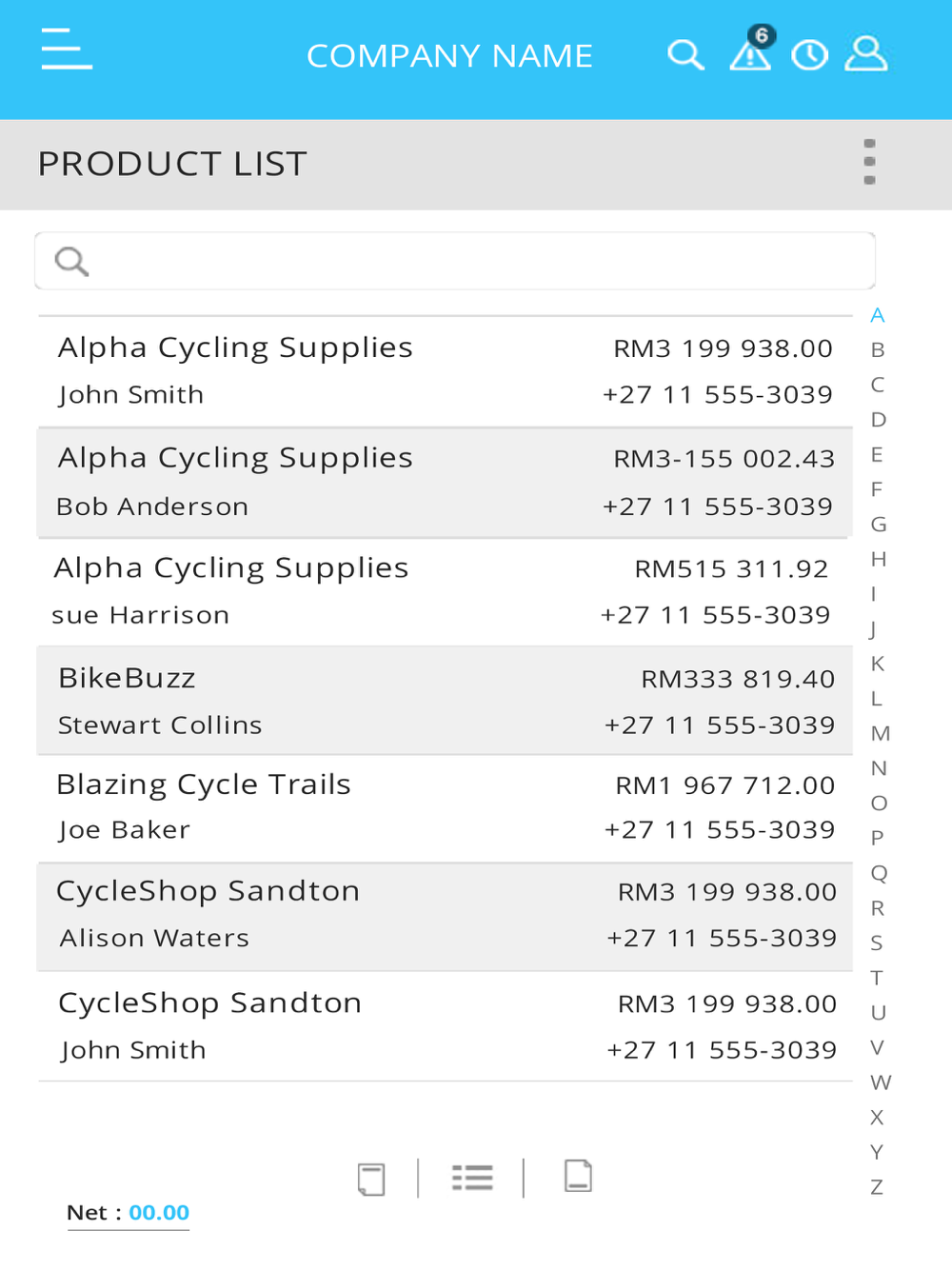The height and width of the screenshot is (1270, 952).
Task: Jump to letter M in alphabet index
Action: 880,734
